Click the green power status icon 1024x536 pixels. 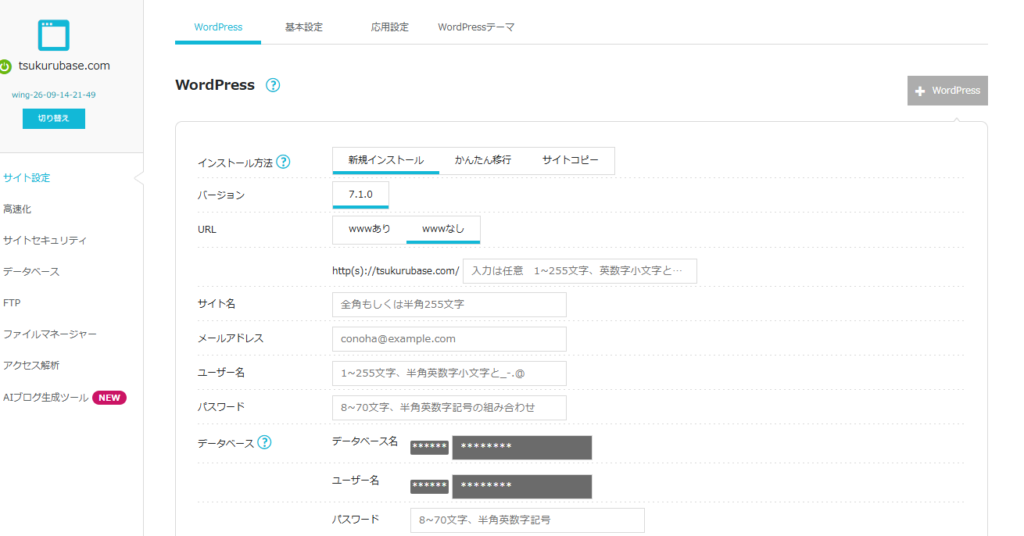(x=5, y=67)
